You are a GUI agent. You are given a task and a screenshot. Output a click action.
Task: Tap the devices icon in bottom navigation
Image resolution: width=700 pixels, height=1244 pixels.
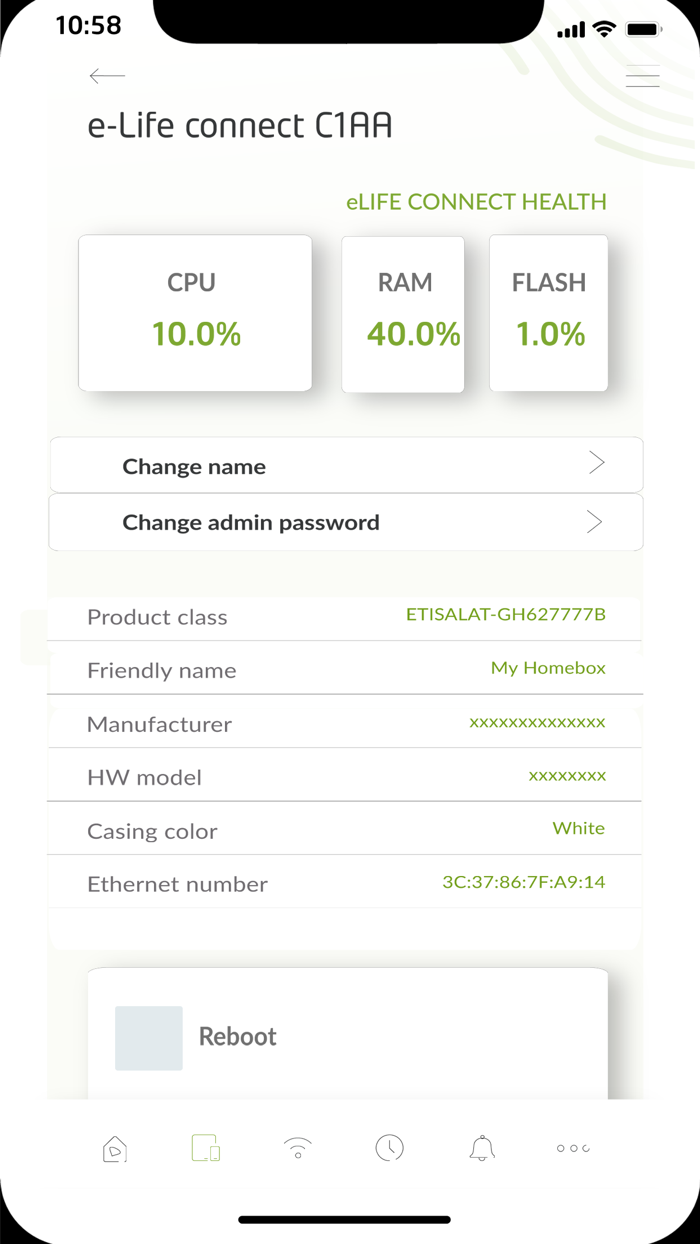(205, 1148)
